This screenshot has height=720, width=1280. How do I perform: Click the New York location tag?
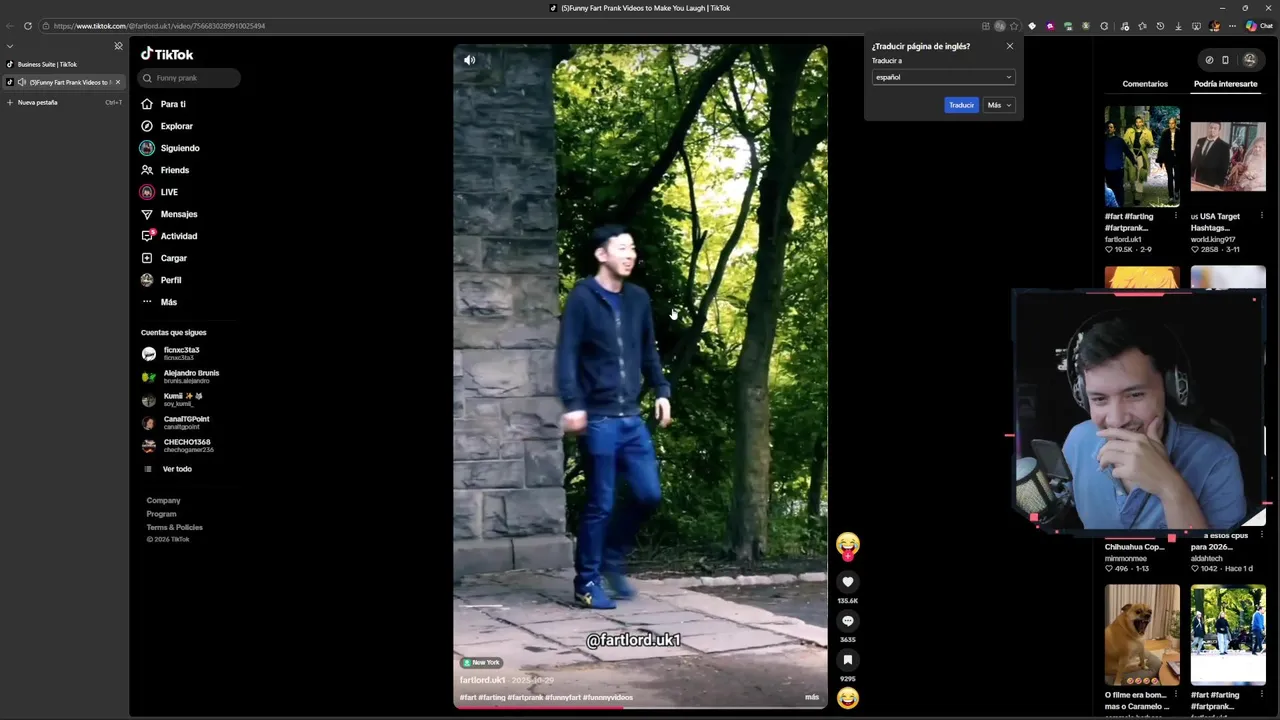481,662
